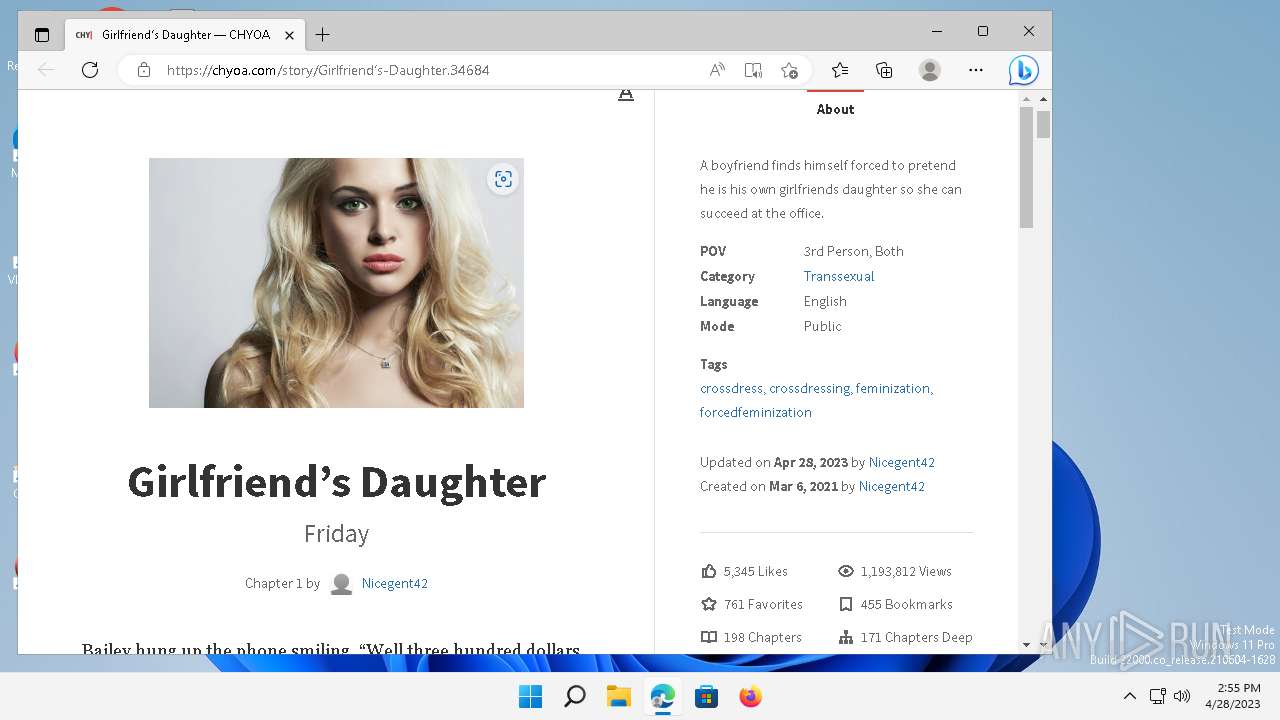Open Firefox from the taskbar
1280x720 pixels.
pos(750,696)
